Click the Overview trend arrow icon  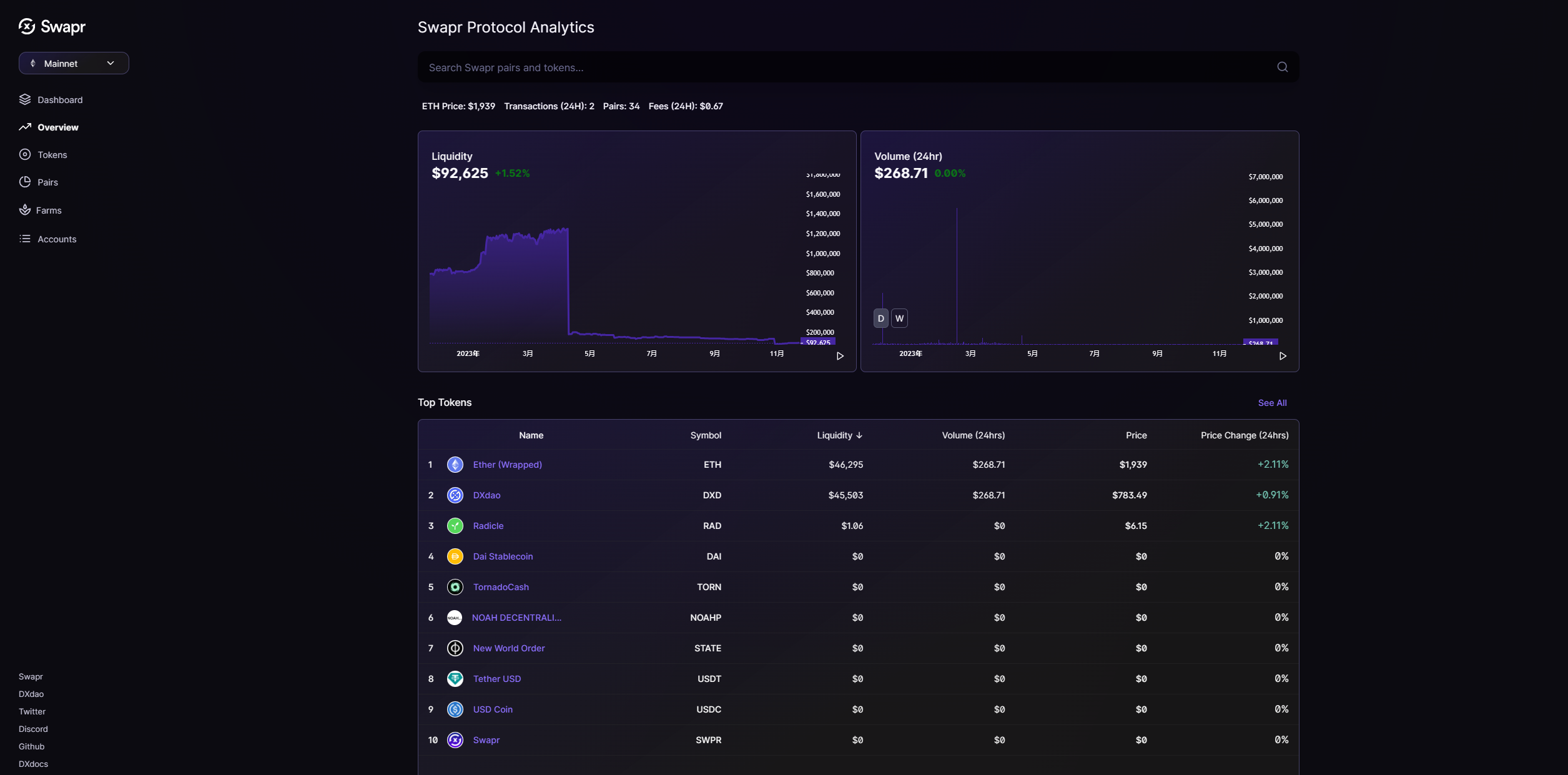point(25,127)
